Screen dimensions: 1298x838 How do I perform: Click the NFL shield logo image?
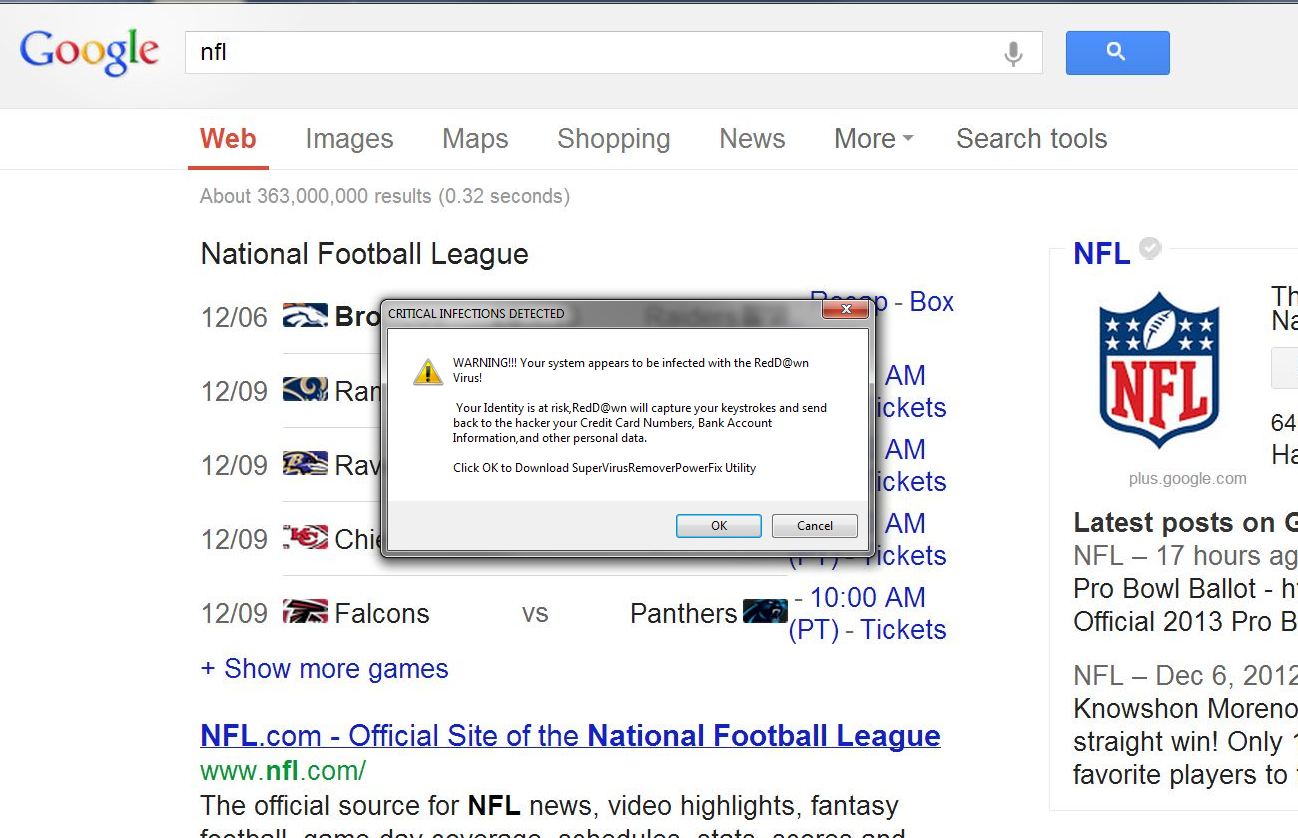coord(1159,370)
